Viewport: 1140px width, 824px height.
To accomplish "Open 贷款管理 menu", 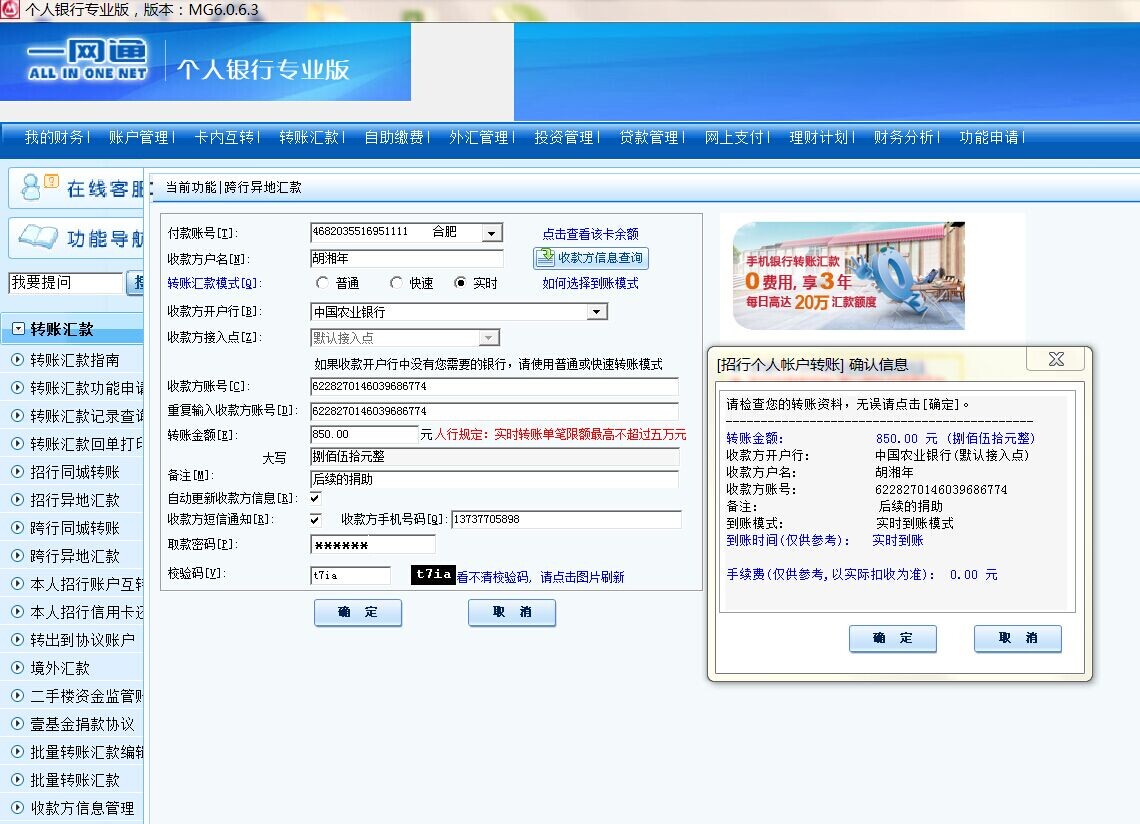I will [649, 137].
